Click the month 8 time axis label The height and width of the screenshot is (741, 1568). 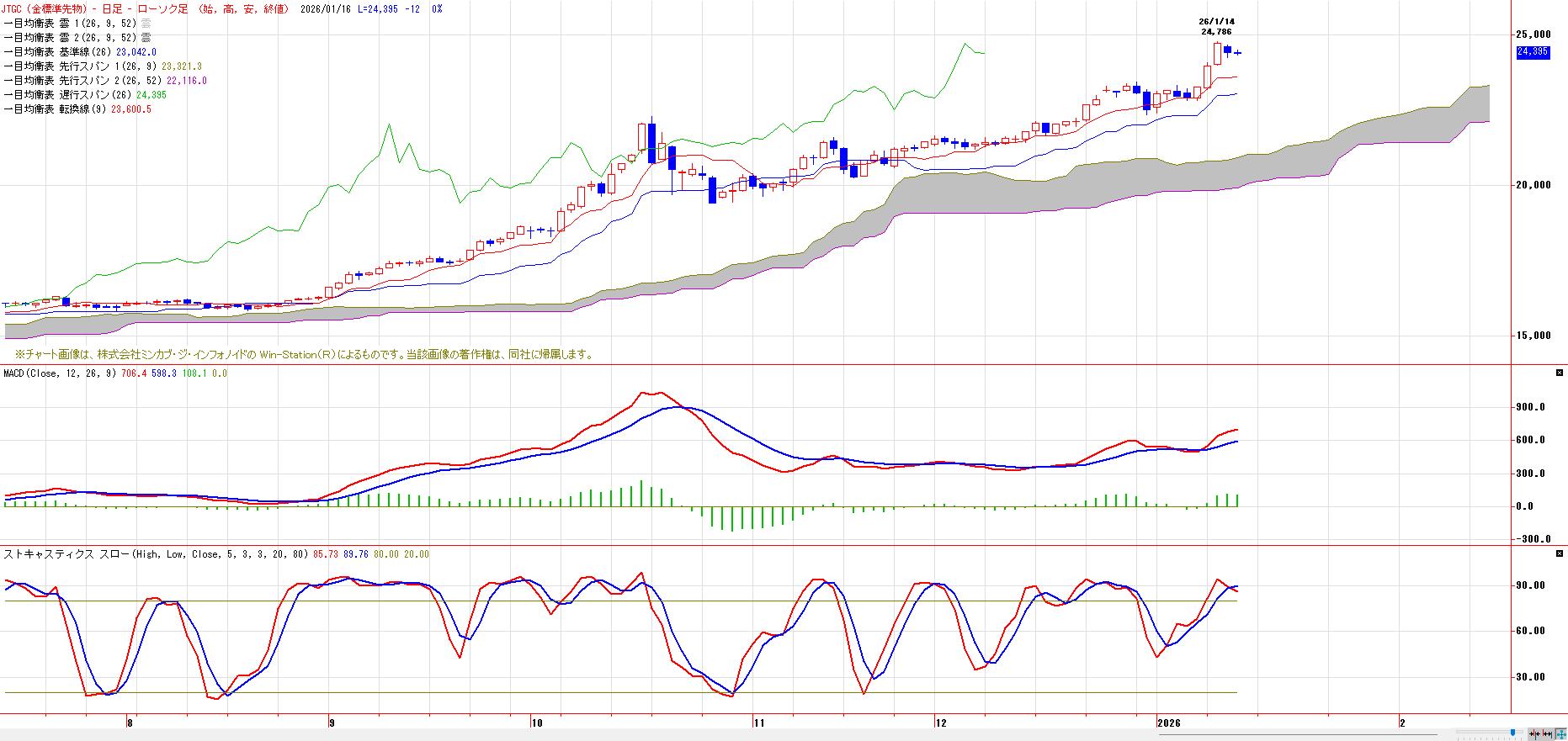pos(130,722)
